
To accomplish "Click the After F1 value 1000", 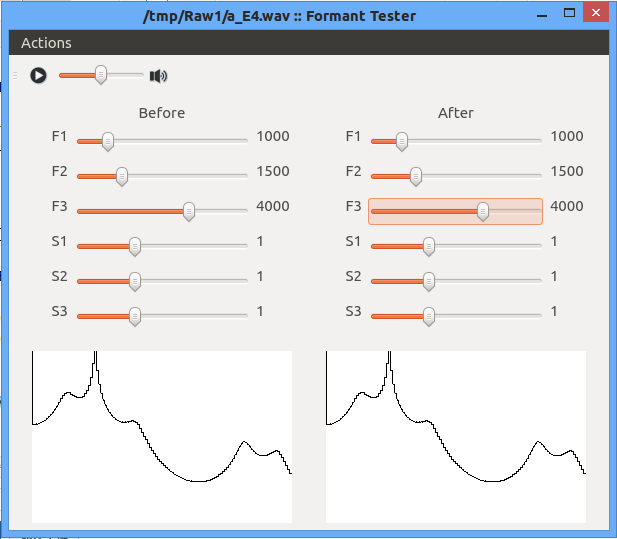I will pos(567,136).
